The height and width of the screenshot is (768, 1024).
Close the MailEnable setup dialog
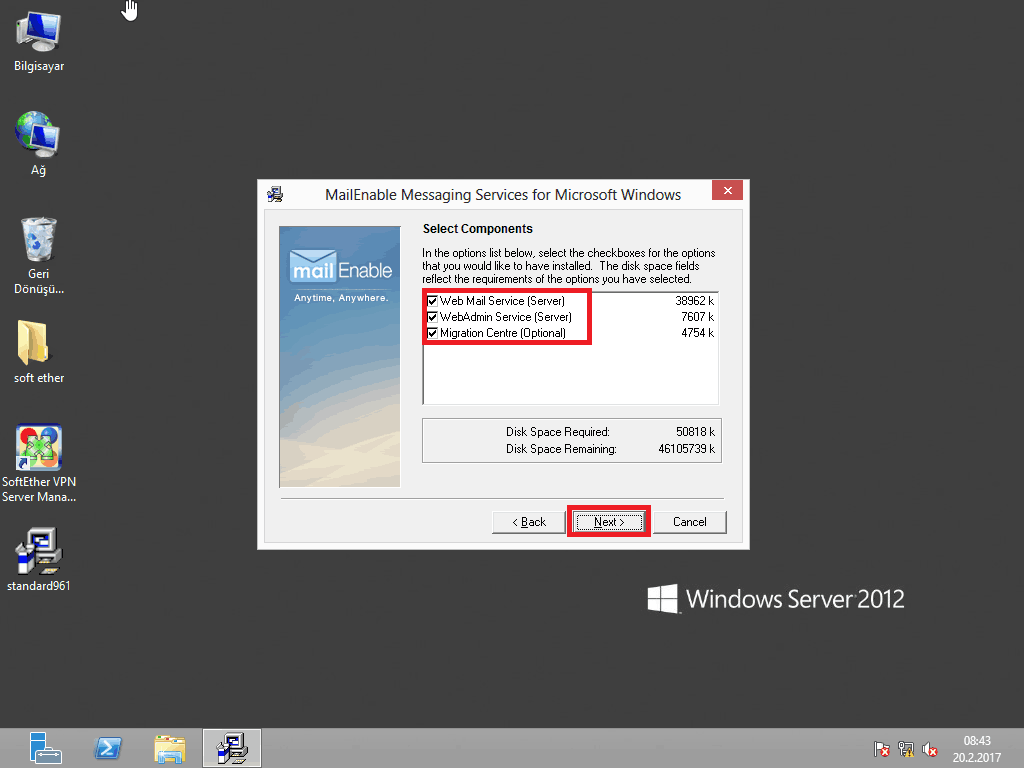coord(728,191)
